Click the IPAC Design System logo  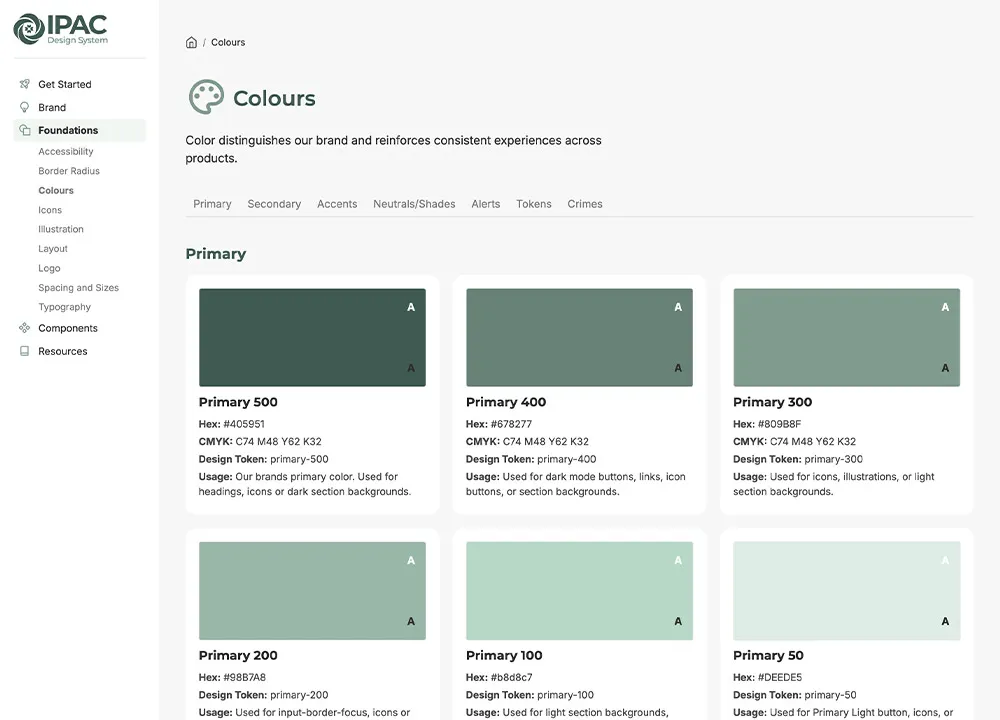61,29
